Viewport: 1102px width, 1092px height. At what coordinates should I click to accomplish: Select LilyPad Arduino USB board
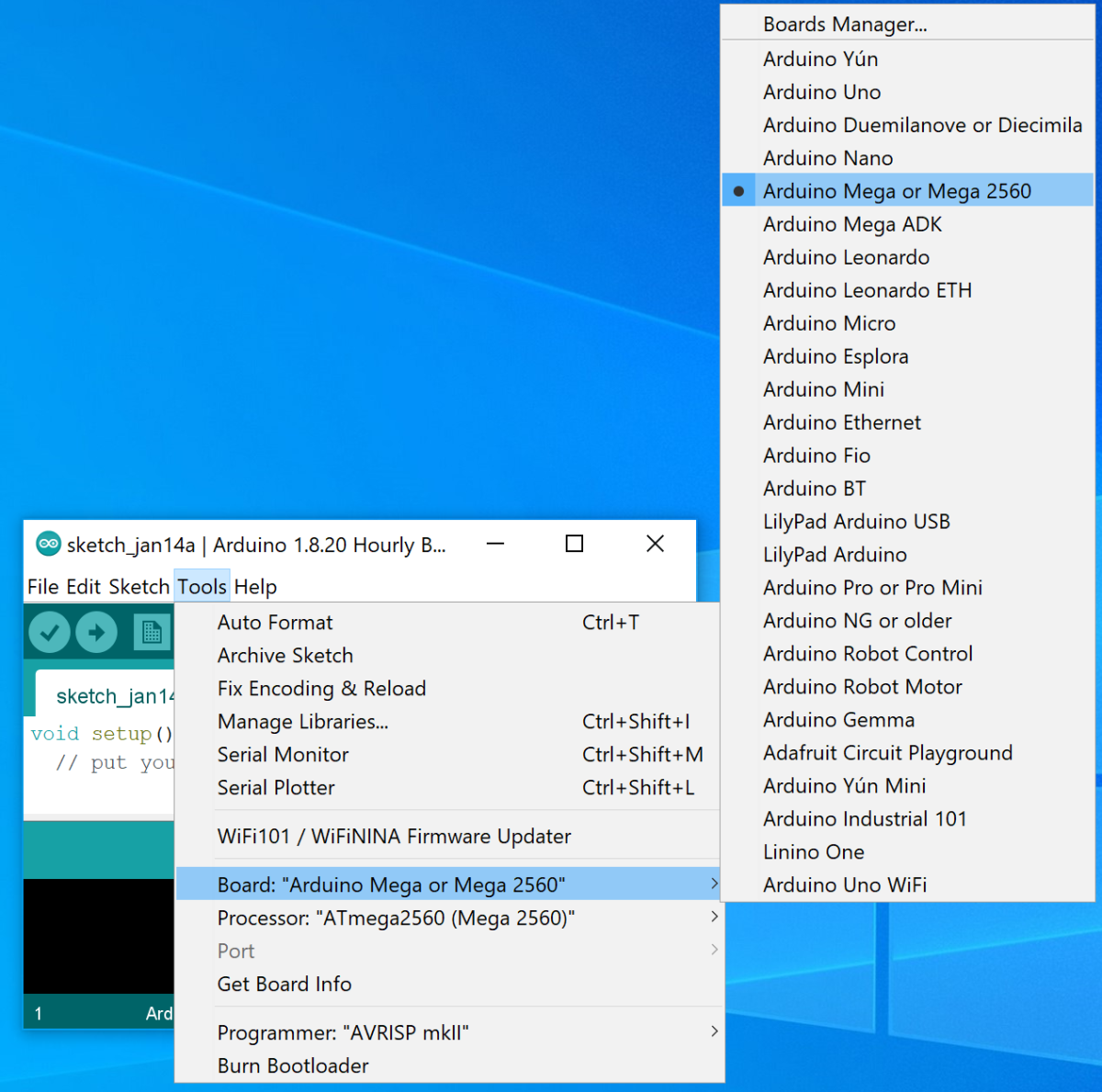(x=907, y=522)
